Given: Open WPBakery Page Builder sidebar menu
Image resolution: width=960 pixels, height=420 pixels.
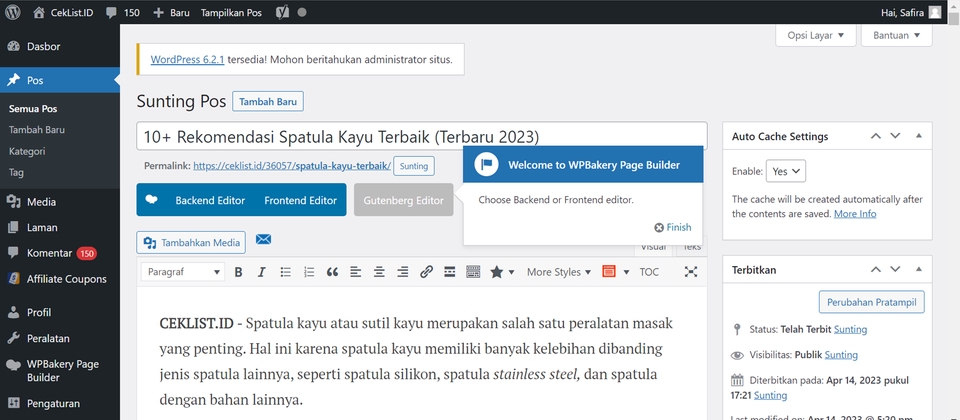Looking at the screenshot, I should pos(60,370).
